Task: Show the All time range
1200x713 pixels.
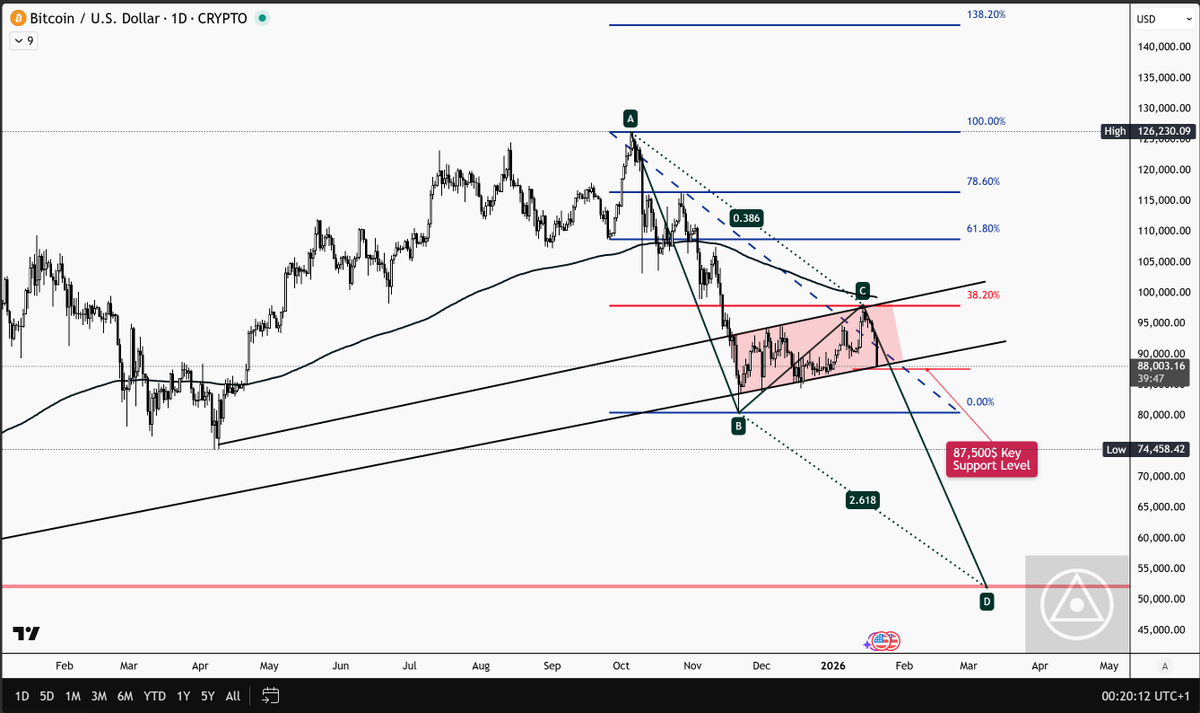Action: pyautogui.click(x=232, y=694)
